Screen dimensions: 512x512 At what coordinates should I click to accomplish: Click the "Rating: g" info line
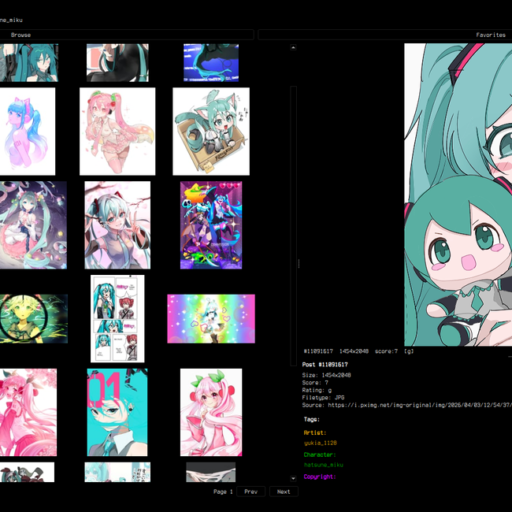click(317, 390)
